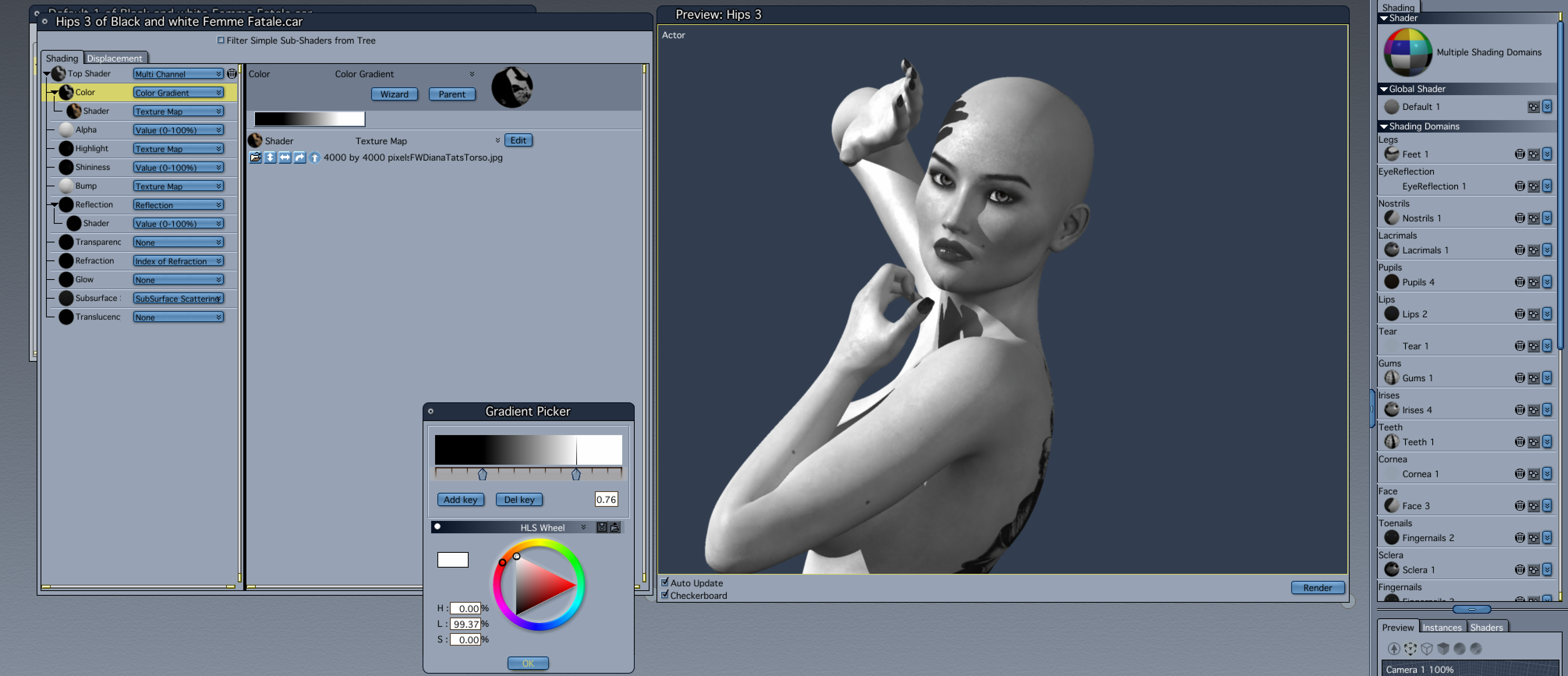This screenshot has width=1568, height=676.
Task: Toggle the Auto Update checkbox
Action: pyautogui.click(x=665, y=582)
